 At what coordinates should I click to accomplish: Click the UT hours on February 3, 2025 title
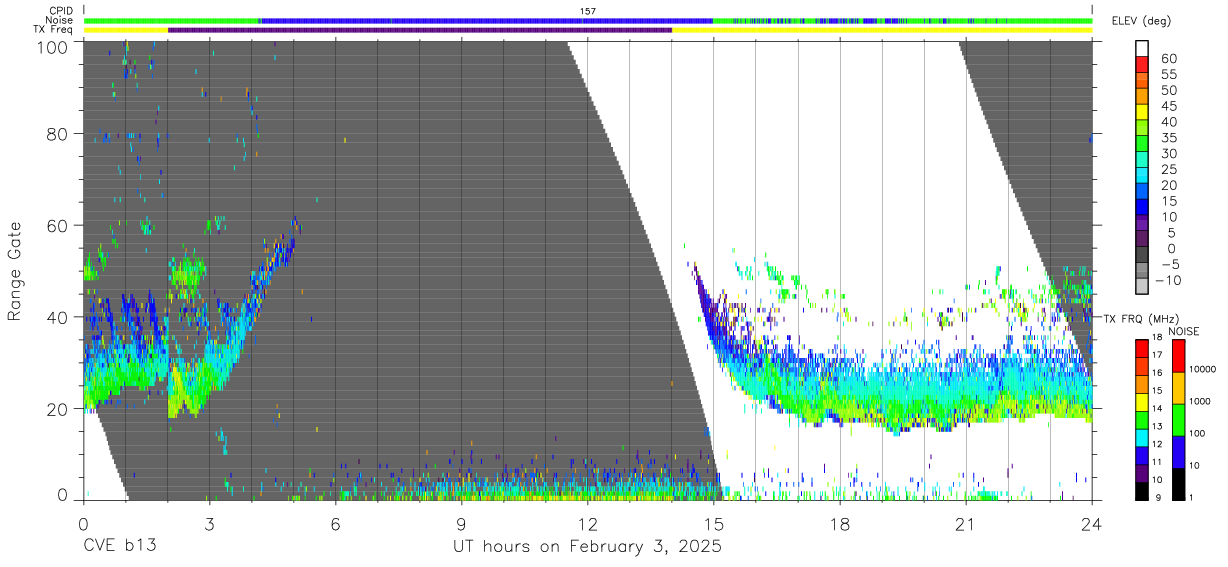(x=588, y=547)
